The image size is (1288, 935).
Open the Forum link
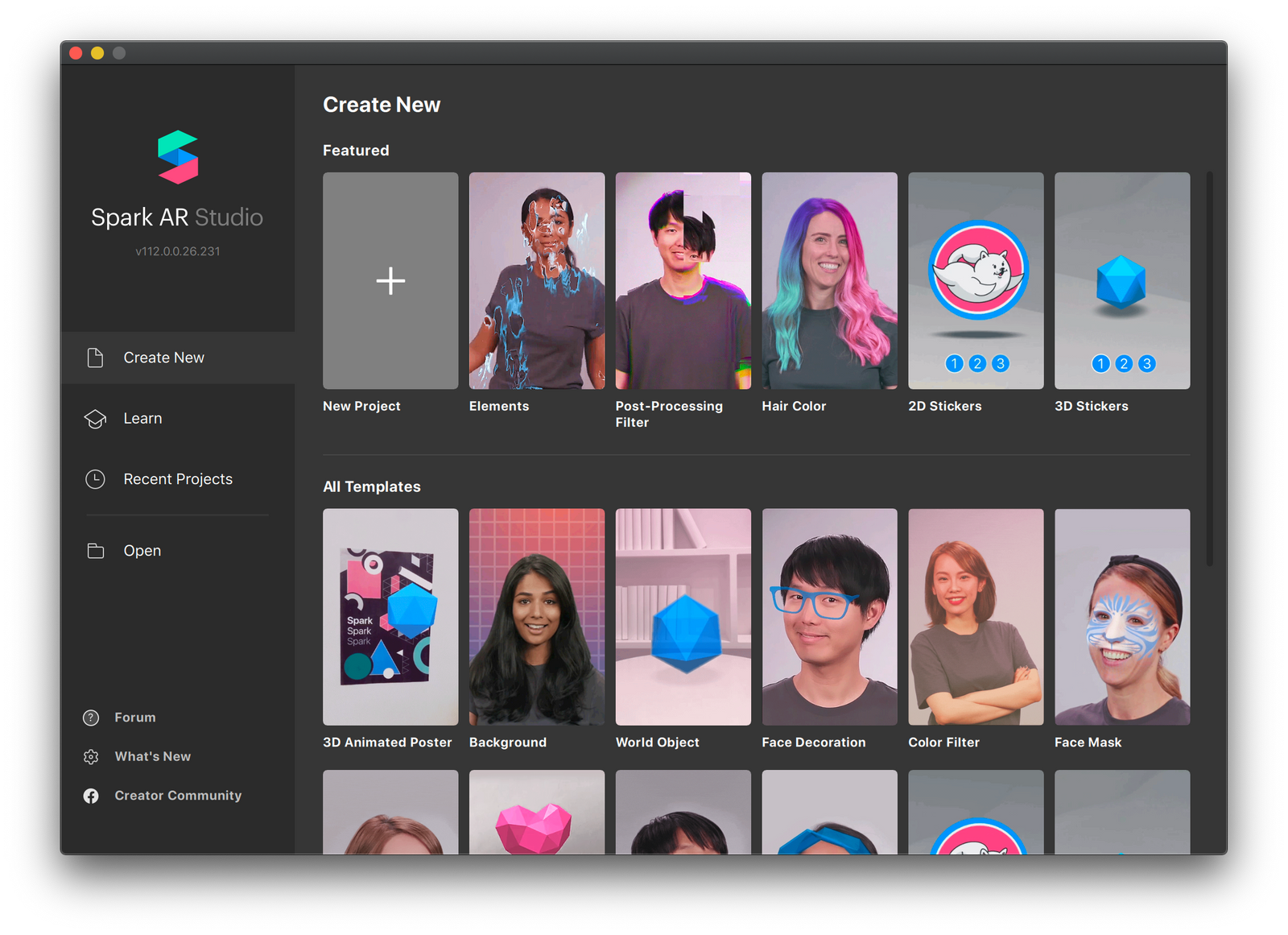(x=135, y=718)
